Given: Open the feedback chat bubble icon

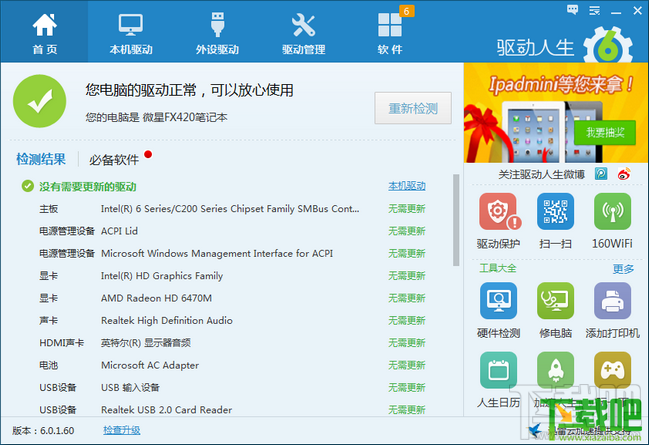Looking at the screenshot, I should tap(572, 10).
